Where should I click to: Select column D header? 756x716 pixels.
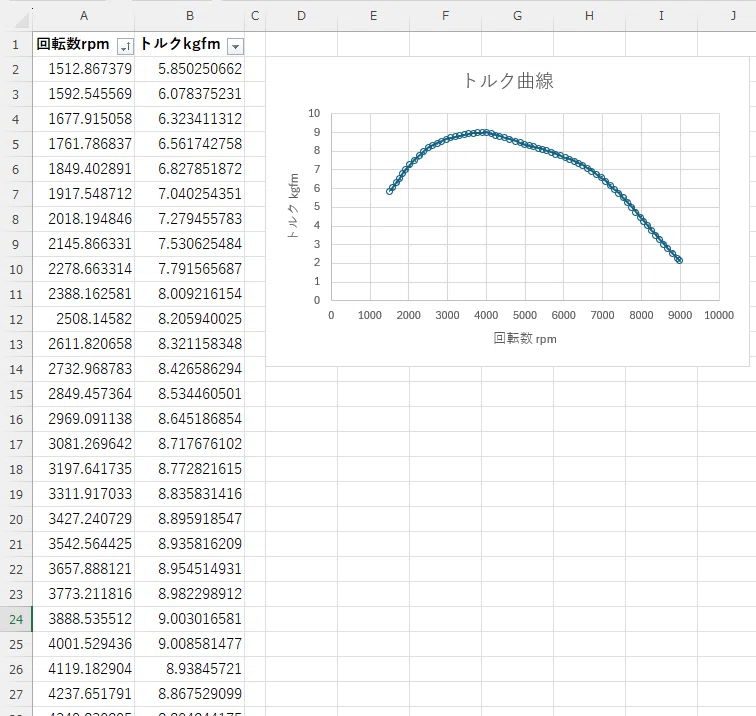point(301,16)
